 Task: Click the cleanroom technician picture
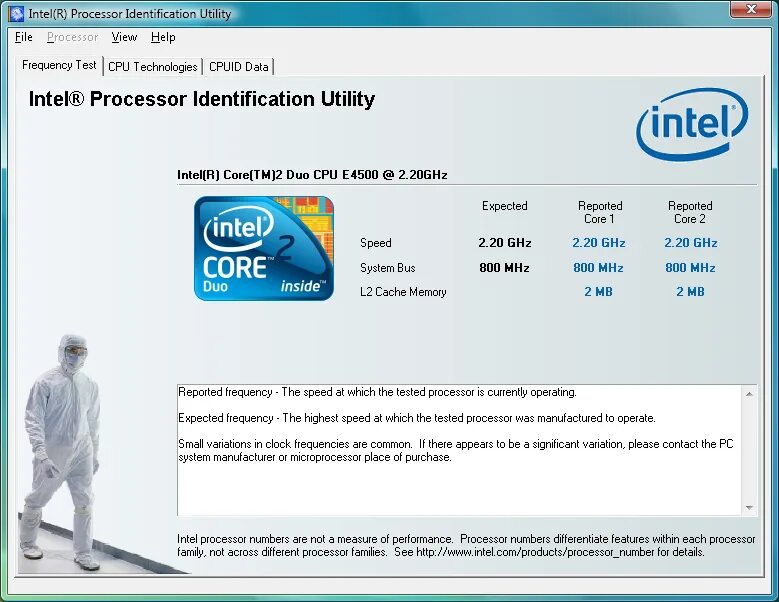[62, 452]
